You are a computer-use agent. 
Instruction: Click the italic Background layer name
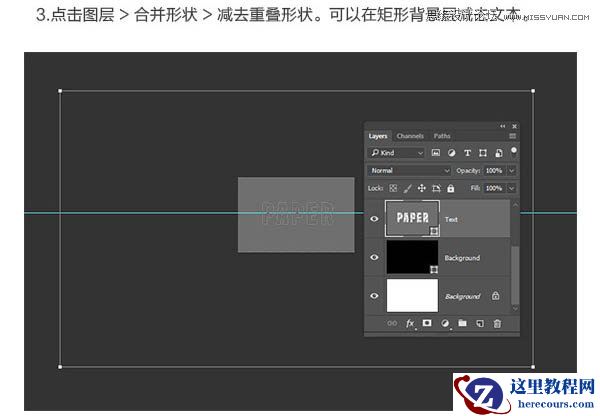pyautogui.click(x=463, y=297)
